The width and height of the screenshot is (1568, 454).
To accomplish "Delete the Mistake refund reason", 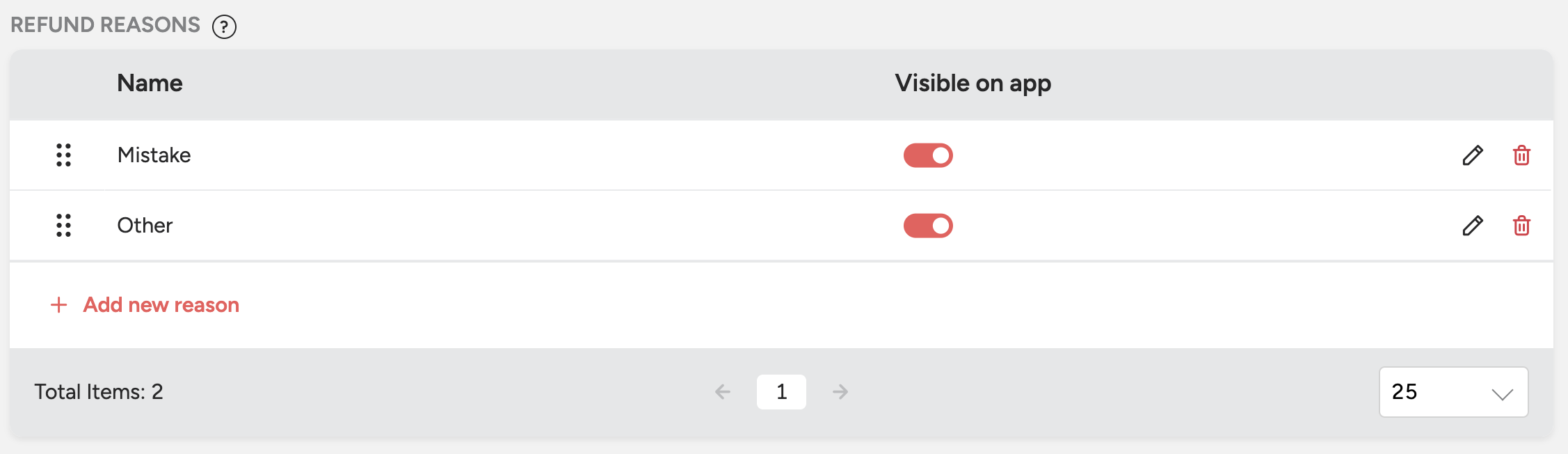I will 1521,155.
